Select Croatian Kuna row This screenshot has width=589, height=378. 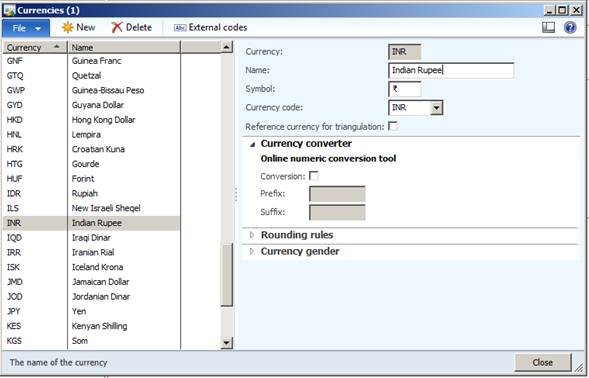click(92, 149)
